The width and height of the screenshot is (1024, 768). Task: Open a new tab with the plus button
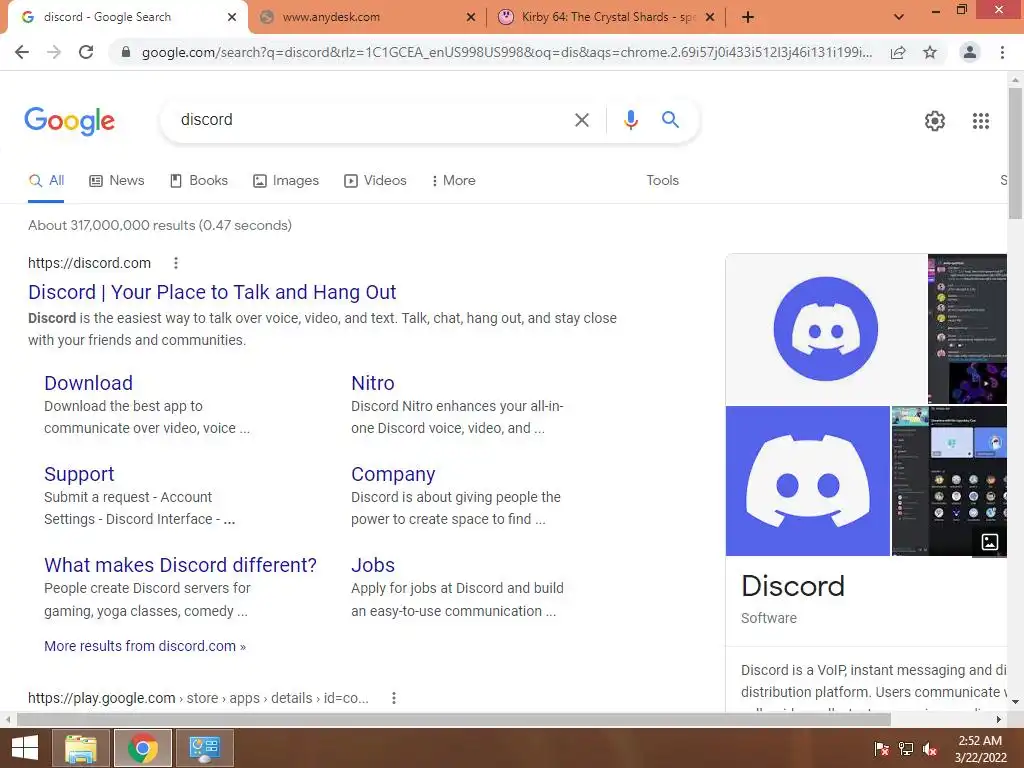point(748,17)
